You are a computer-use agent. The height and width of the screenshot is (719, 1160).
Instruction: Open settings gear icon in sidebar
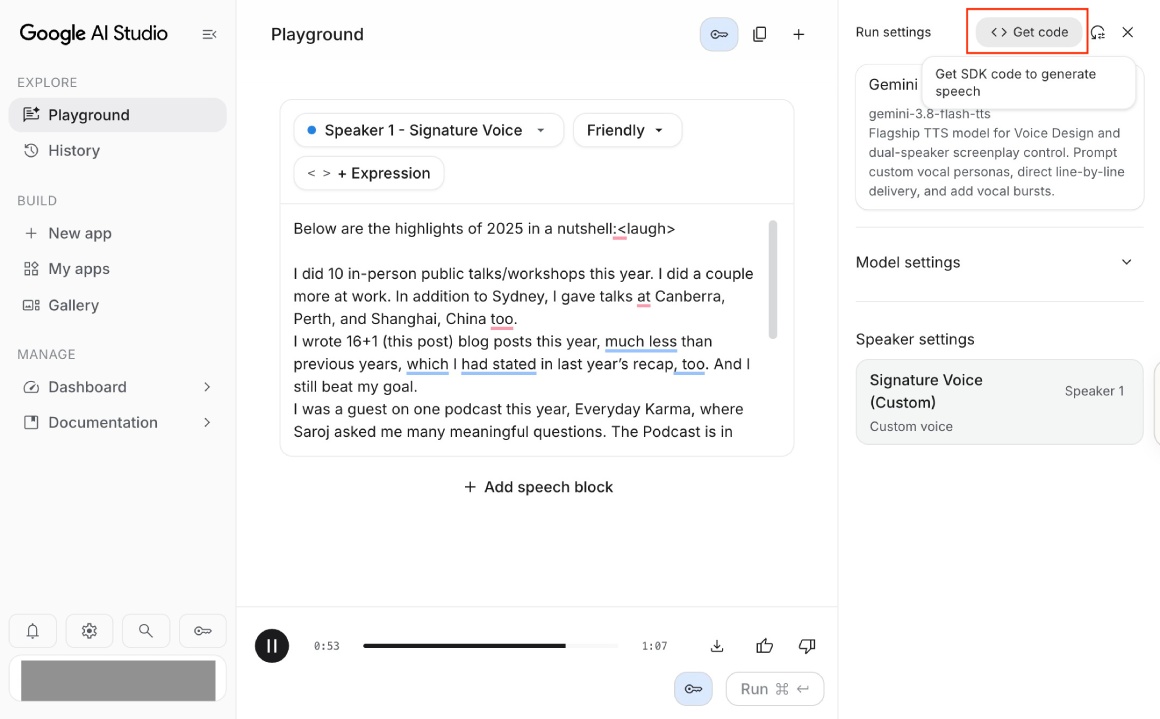click(x=90, y=631)
